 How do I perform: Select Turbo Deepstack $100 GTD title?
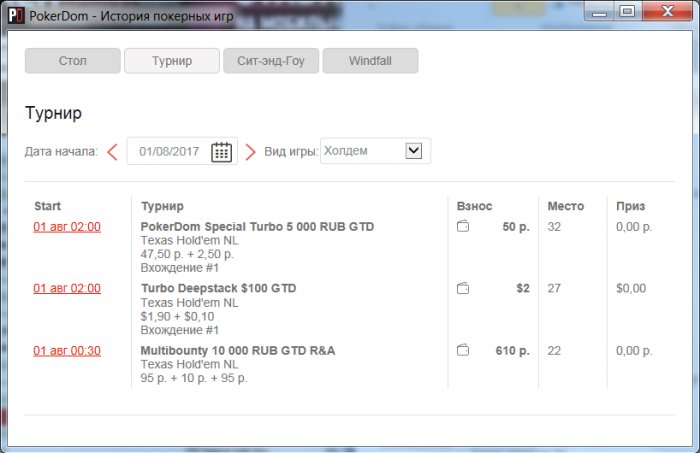click(218, 288)
